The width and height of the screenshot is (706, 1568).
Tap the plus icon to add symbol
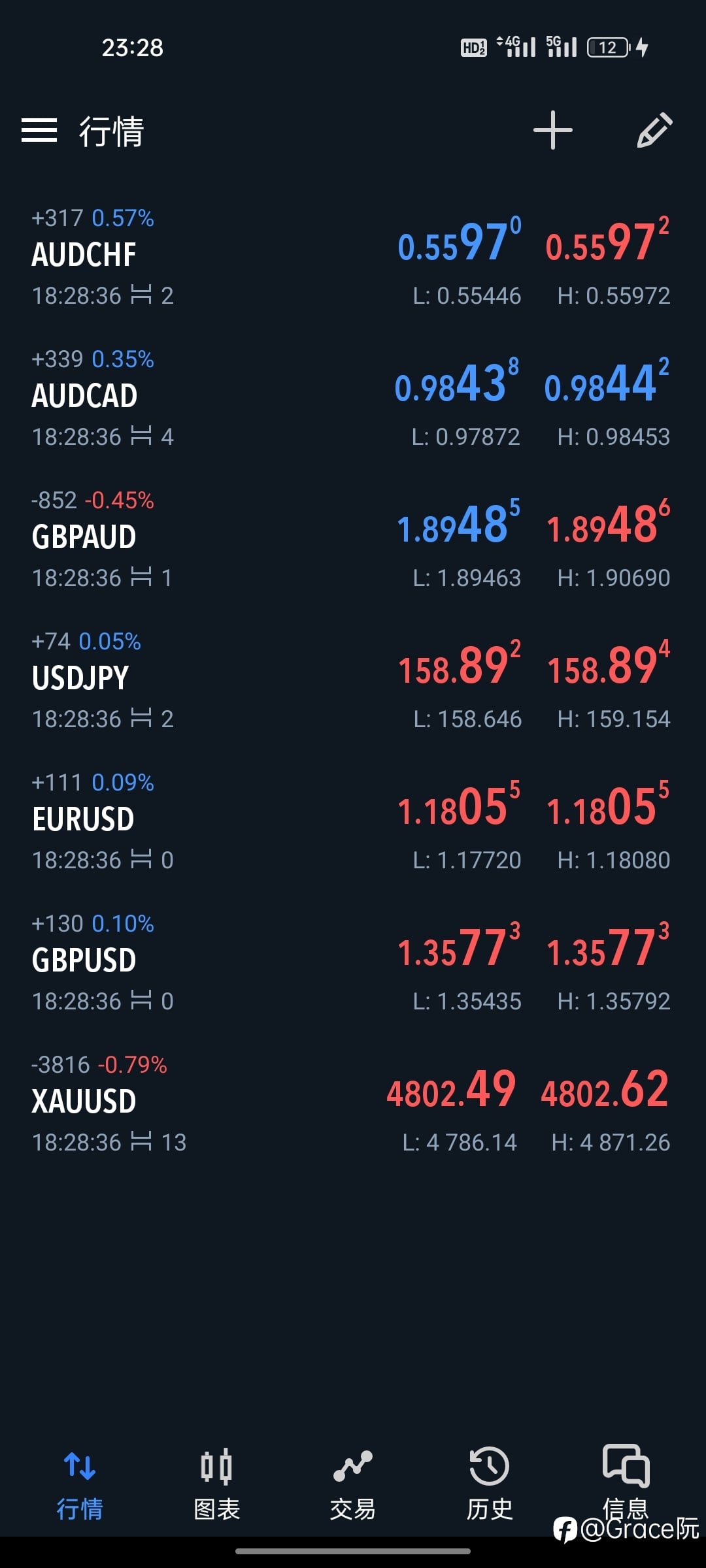tap(552, 130)
